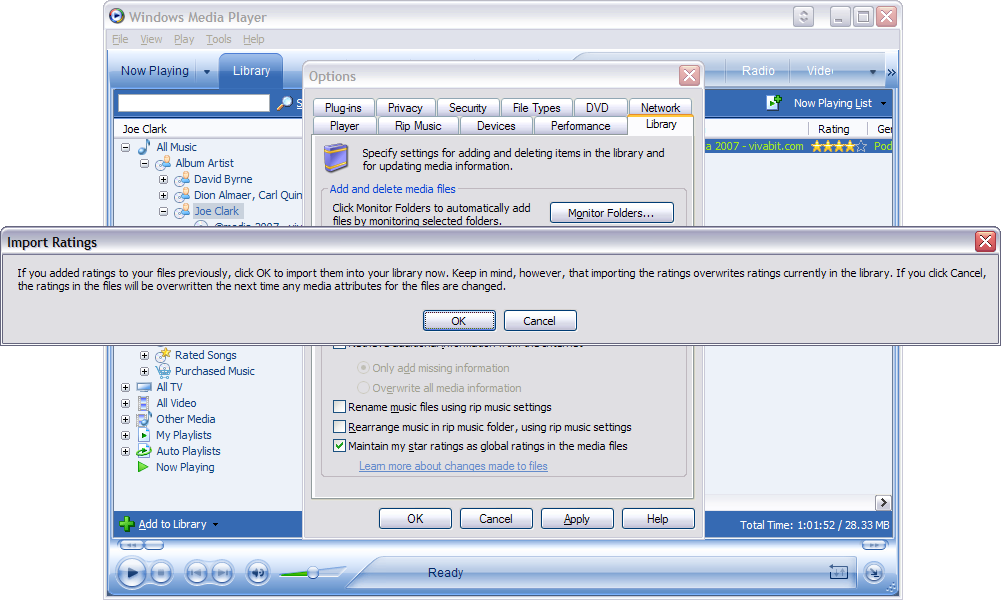Click OK in Import Ratings dialog
1001x600 pixels.
[459, 321]
